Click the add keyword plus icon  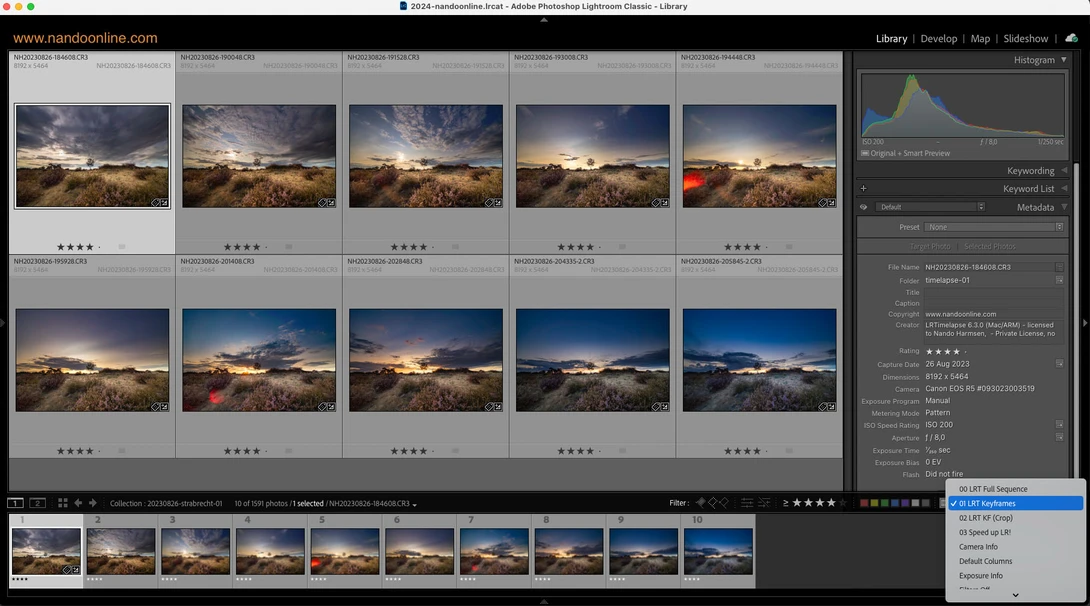coord(863,188)
